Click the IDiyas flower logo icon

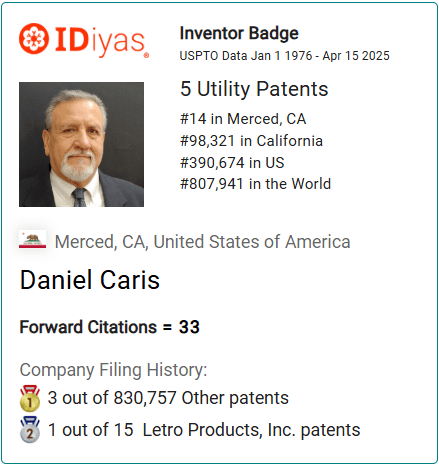click(34, 38)
